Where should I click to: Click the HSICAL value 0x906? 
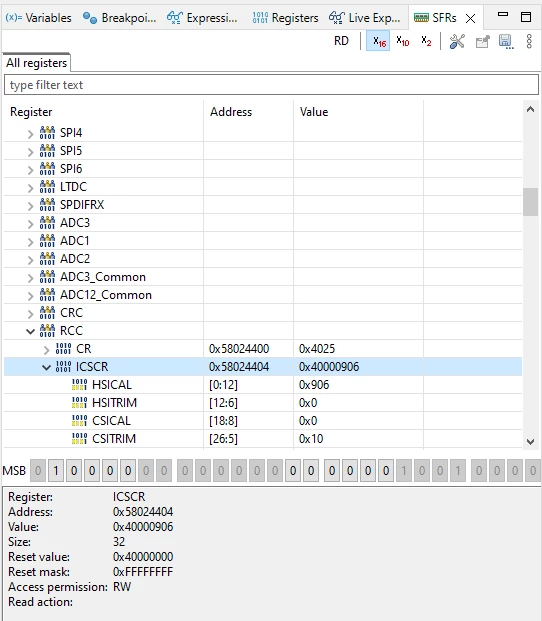(314, 385)
